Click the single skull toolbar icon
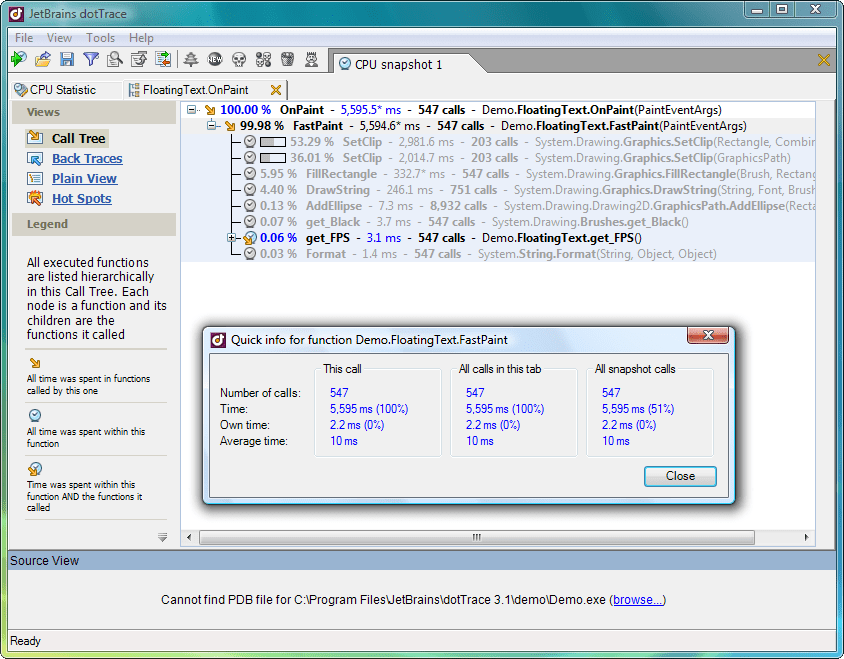This screenshot has width=844, height=659. click(x=239, y=60)
